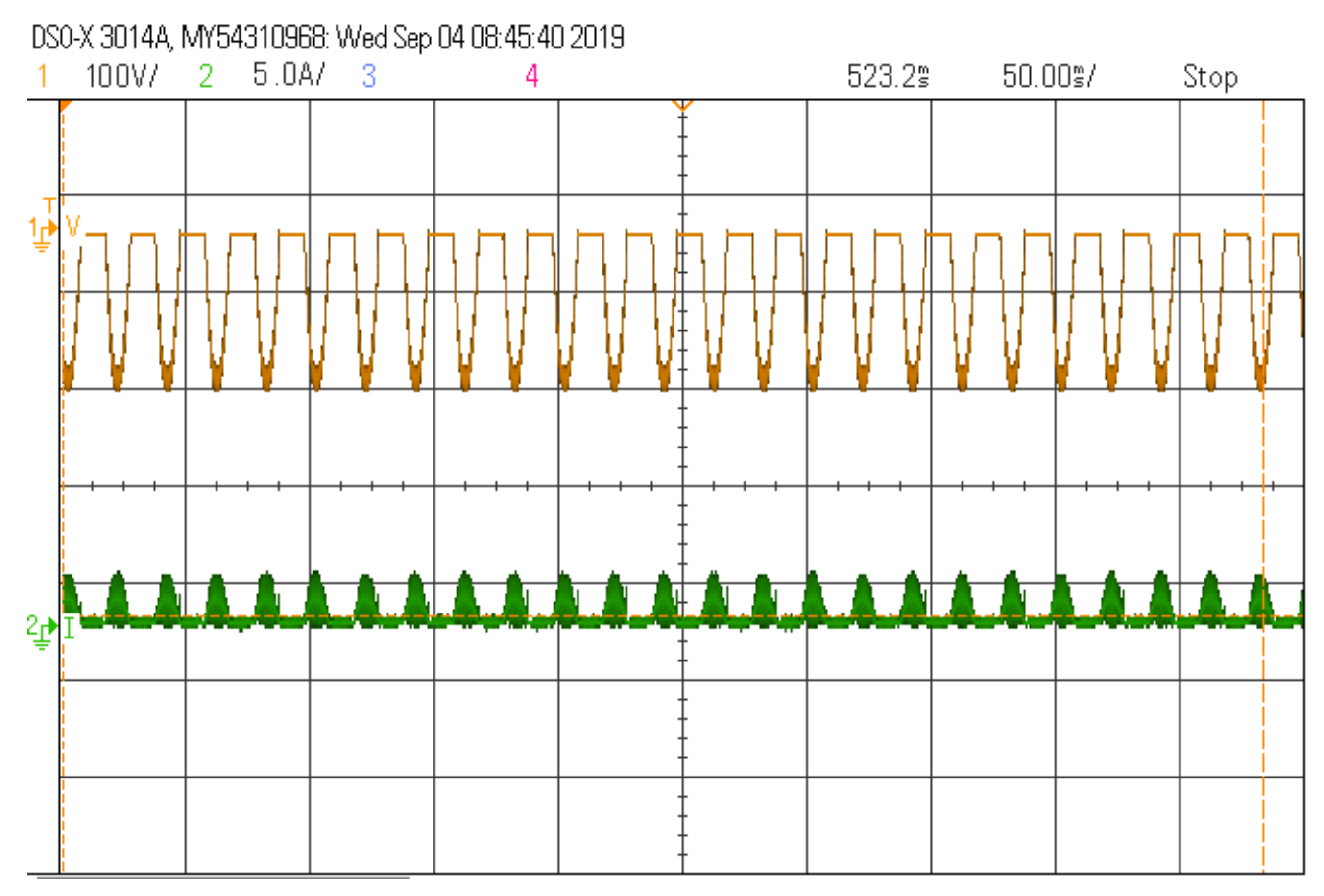Image resolution: width=1324 pixels, height=896 pixels.
Task: Click the horizontal bar beneath the graticule
Action: point(223,878)
